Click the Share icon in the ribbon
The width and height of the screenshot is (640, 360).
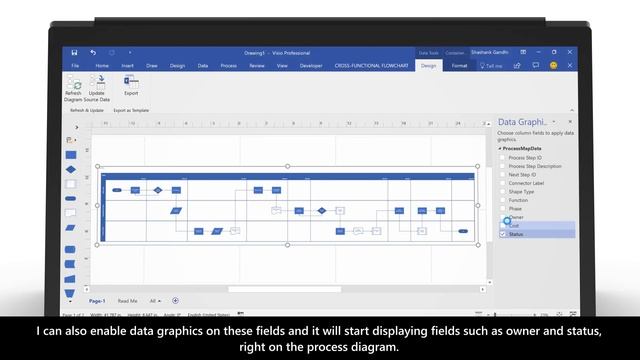coord(517,66)
